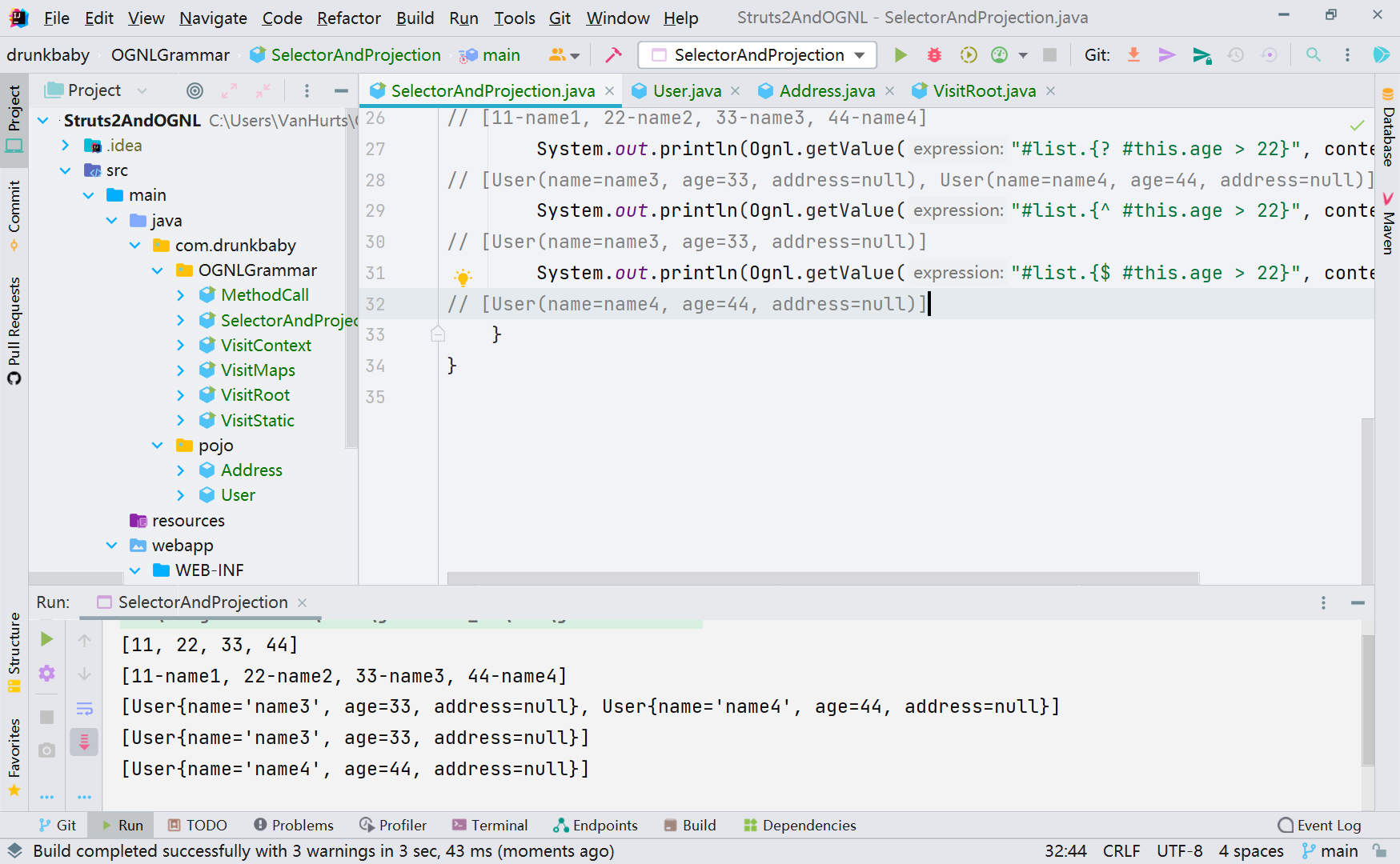Toggle soft-wrap in Run console

pos(84,709)
